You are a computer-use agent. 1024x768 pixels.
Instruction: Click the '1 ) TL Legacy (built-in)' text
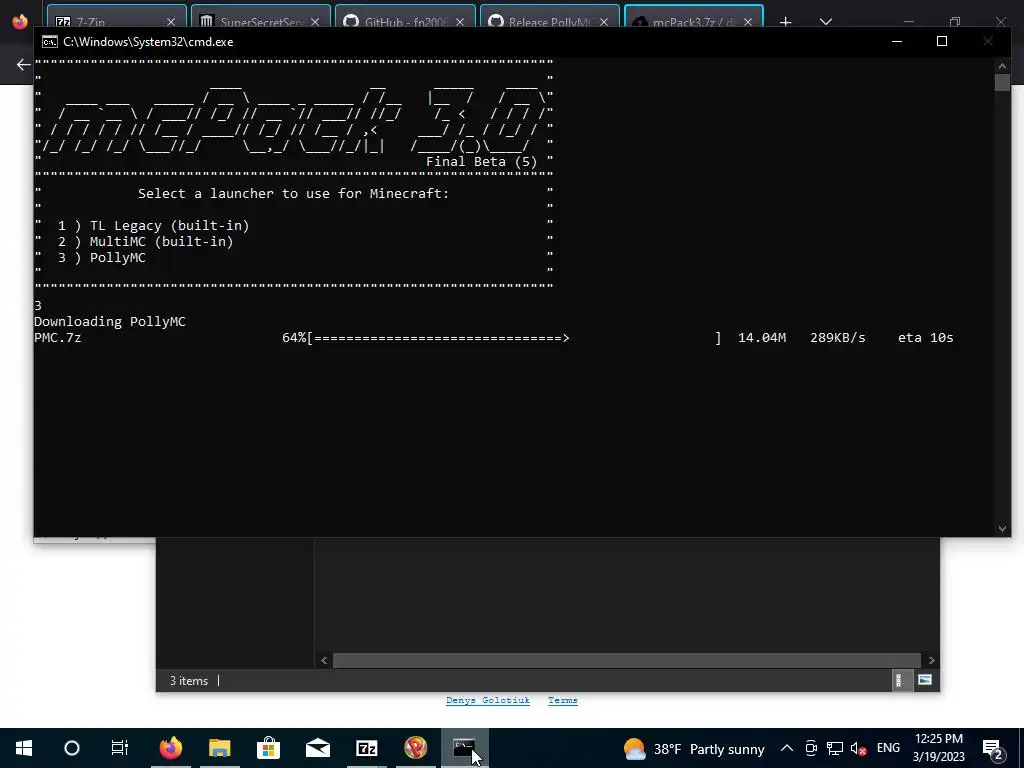[x=153, y=225]
